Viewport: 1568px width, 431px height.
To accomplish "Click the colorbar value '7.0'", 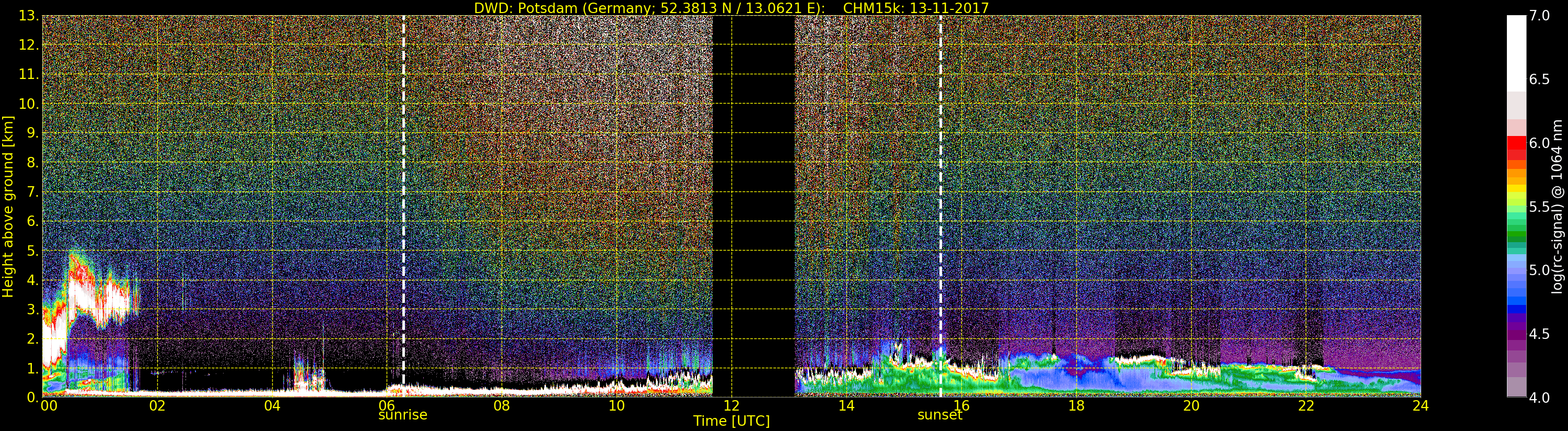I will [1539, 16].
